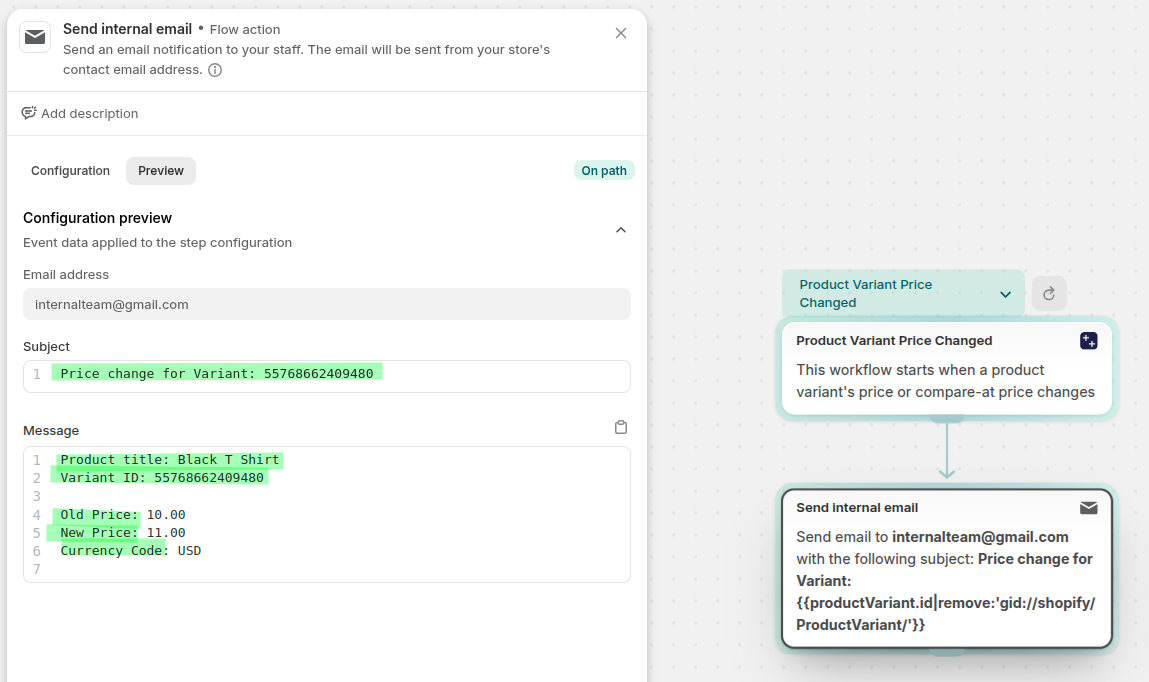This screenshot has height=682, width=1149.
Task: Click the On path status badge
Action: tap(604, 171)
